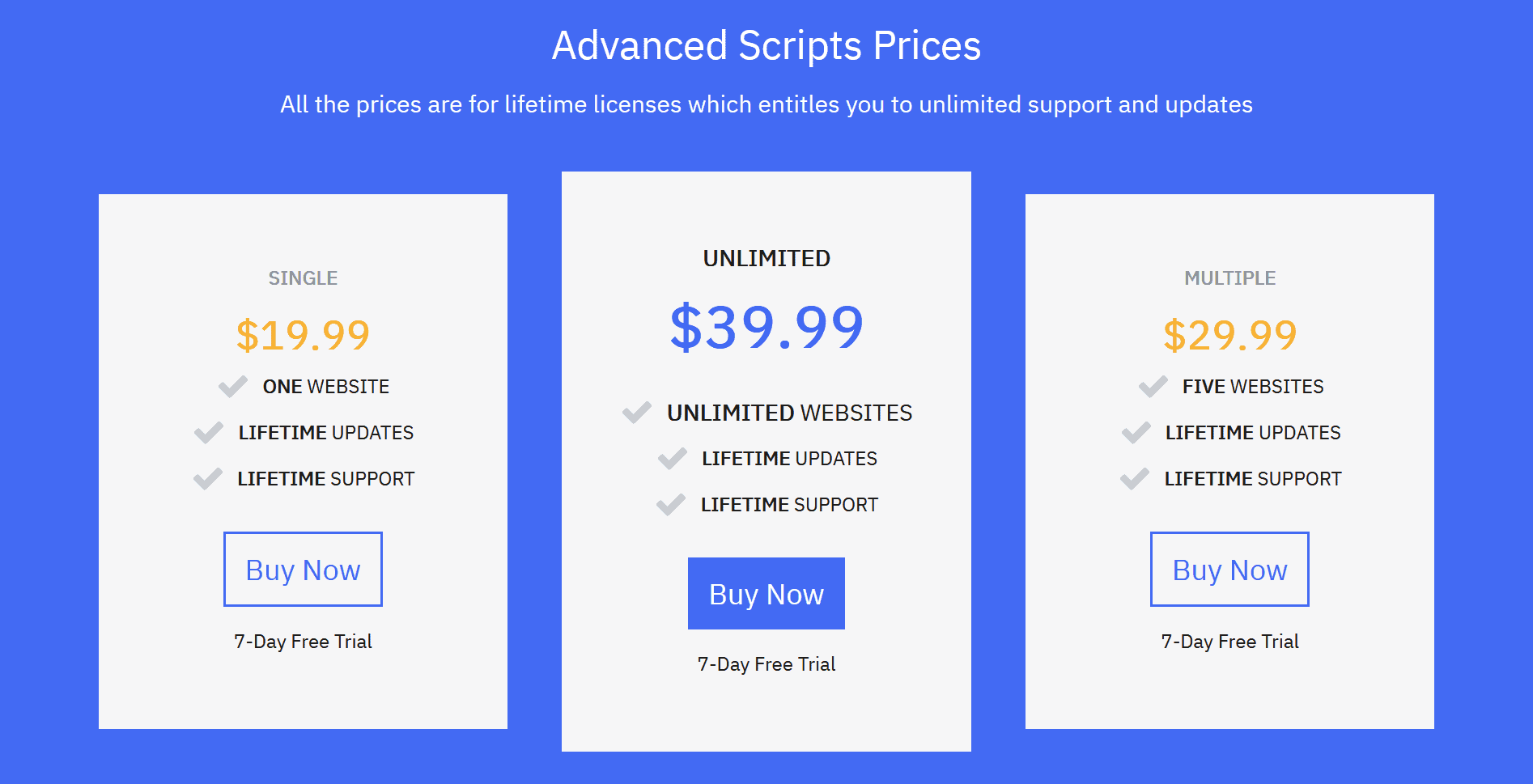Click the Advanced Scripts Prices heading
Image resolution: width=1533 pixels, height=784 pixels.
pos(766,46)
